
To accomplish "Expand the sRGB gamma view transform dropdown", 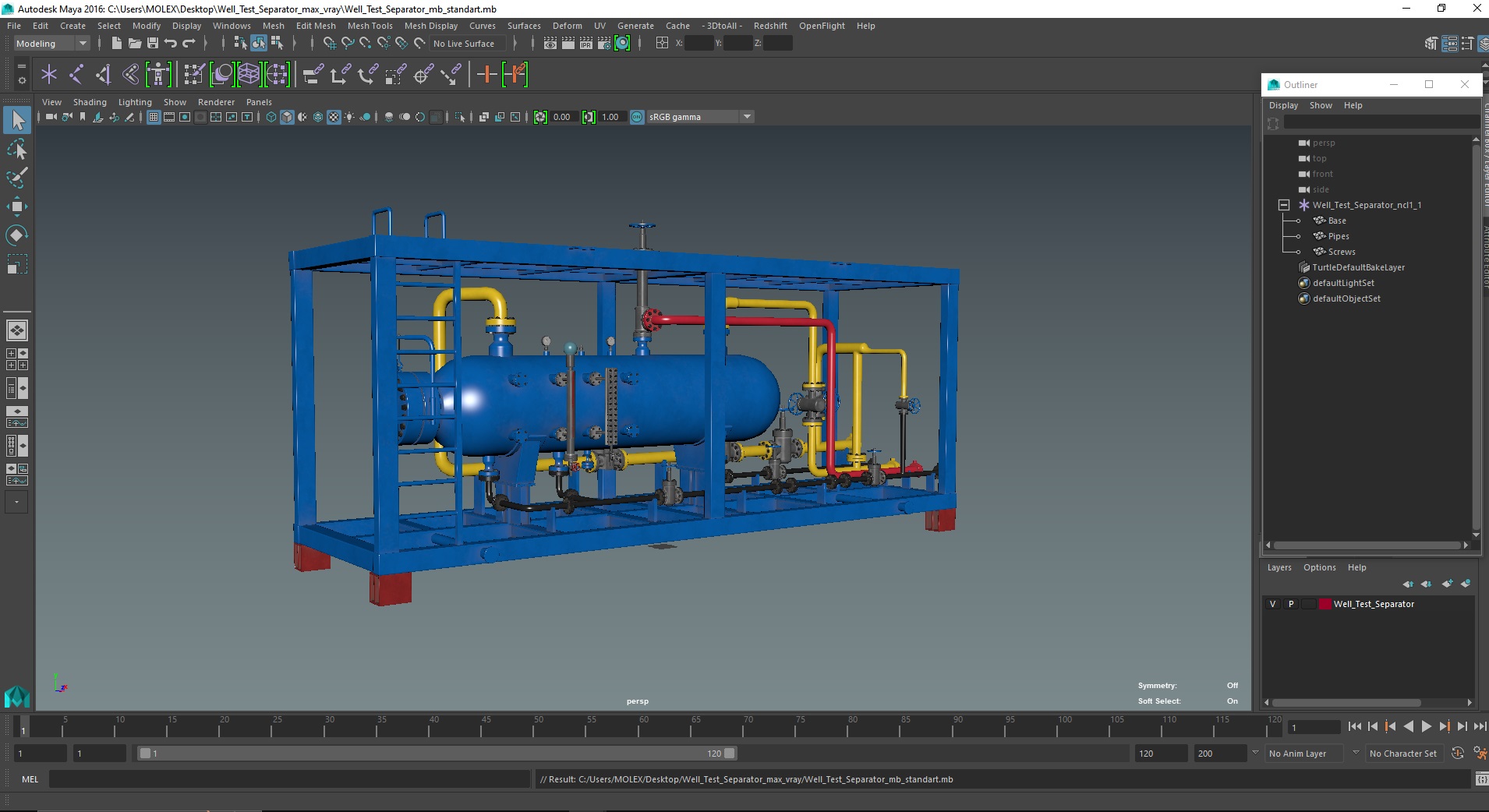I will pos(747,117).
